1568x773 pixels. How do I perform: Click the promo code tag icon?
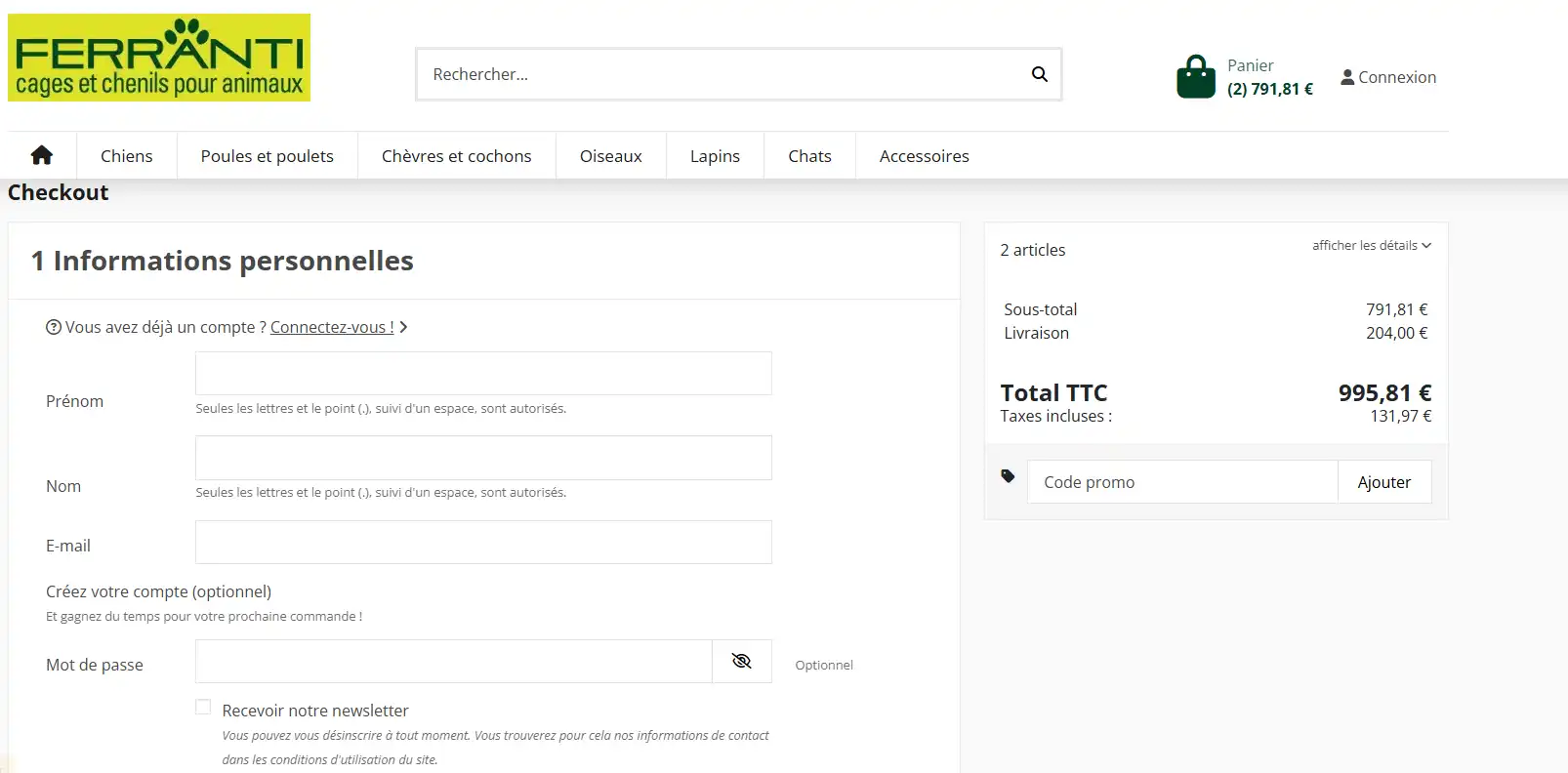tap(1008, 476)
